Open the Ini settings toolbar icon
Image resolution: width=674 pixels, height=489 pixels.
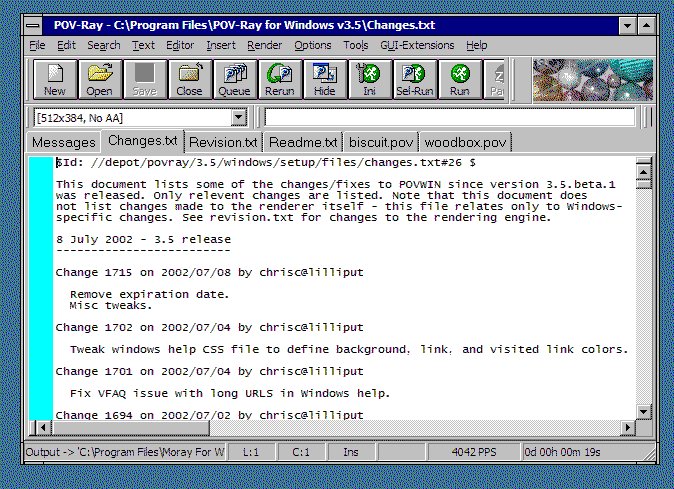(x=369, y=79)
